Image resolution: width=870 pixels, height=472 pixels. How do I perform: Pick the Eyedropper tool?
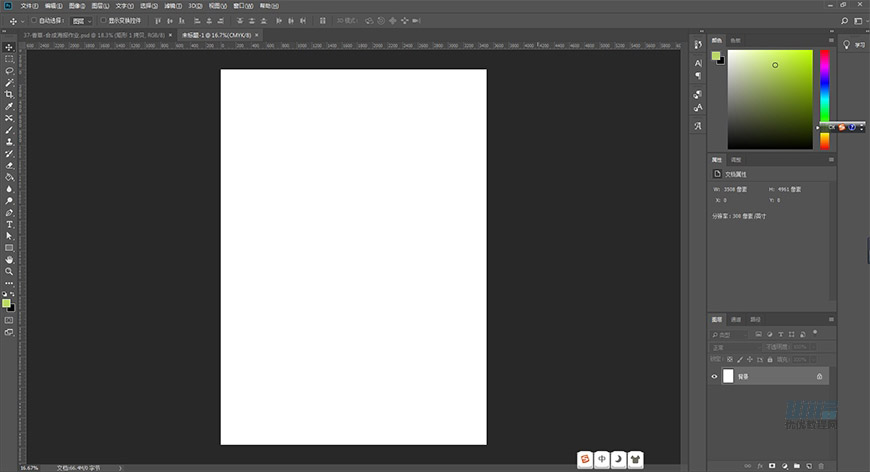[9, 106]
